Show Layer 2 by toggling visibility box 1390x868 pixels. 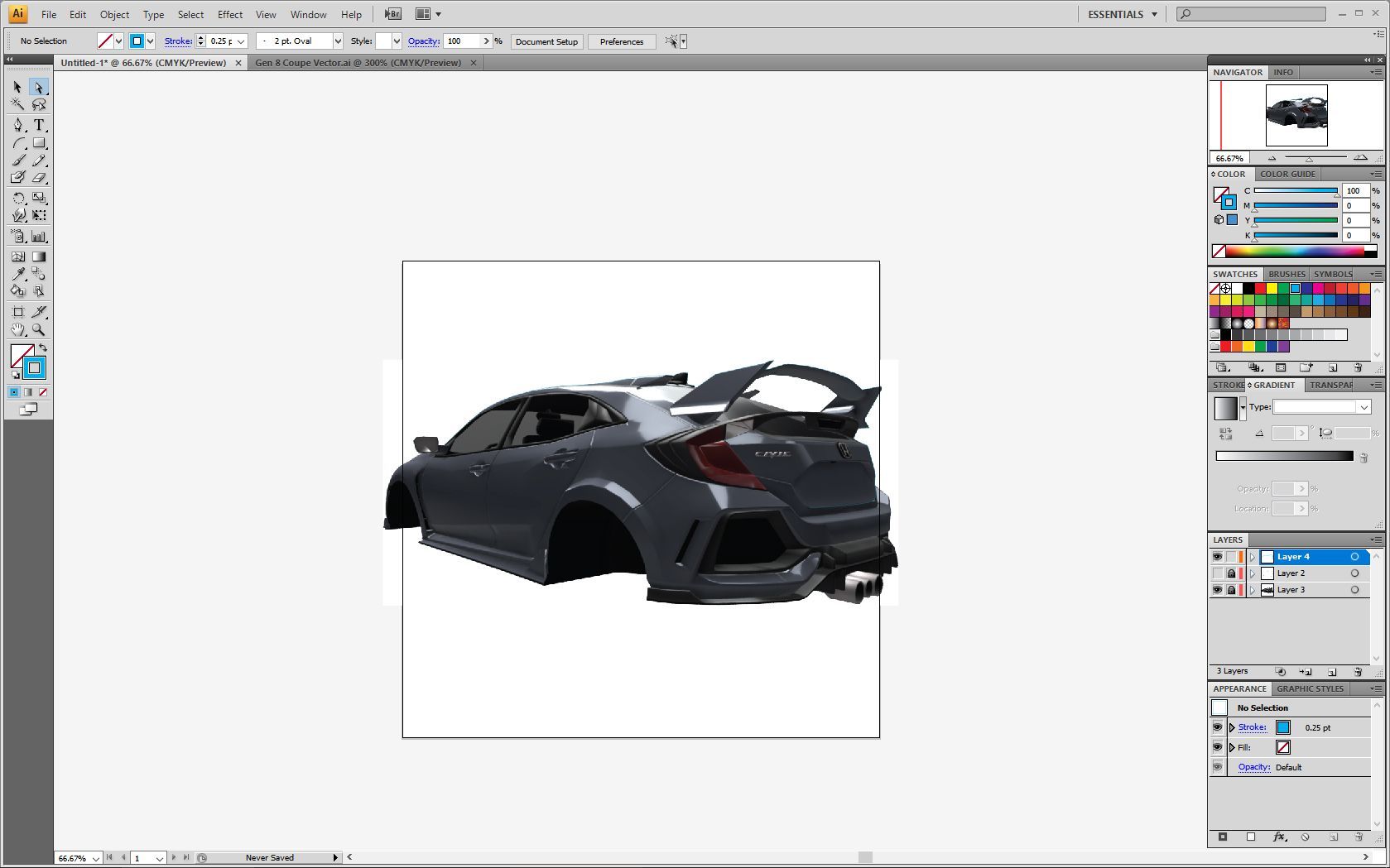tap(1217, 573)
